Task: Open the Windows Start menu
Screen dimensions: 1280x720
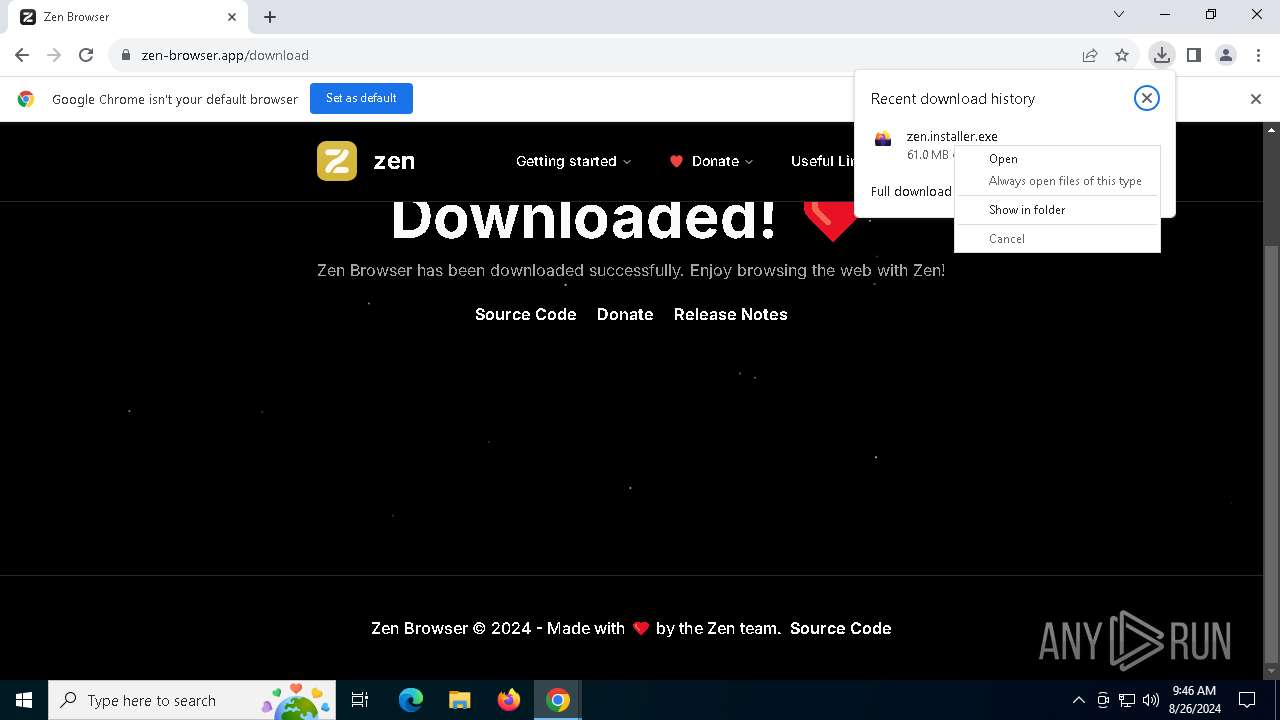Action: 24,700
